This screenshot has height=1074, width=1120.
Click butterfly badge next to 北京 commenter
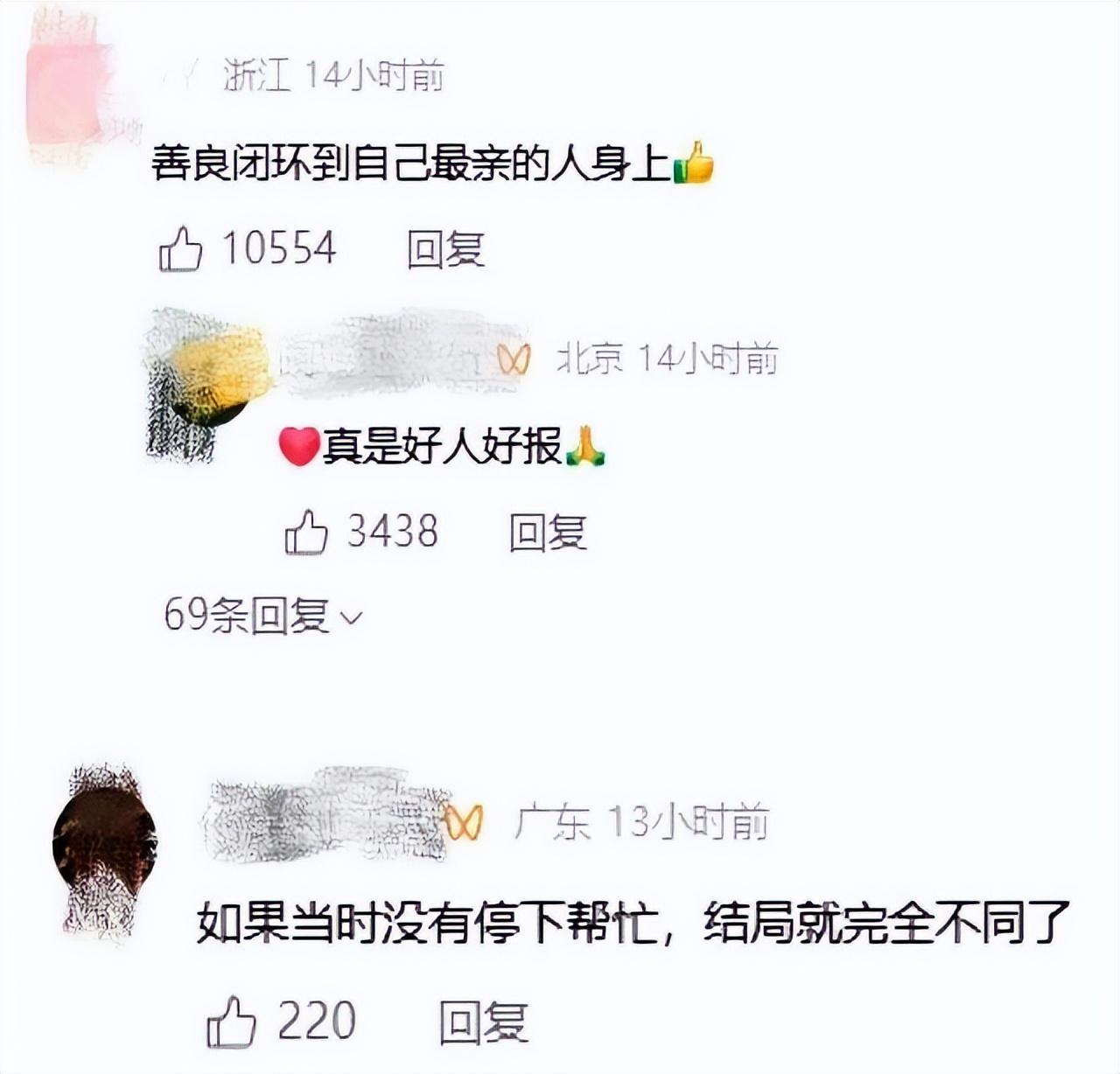514,359
